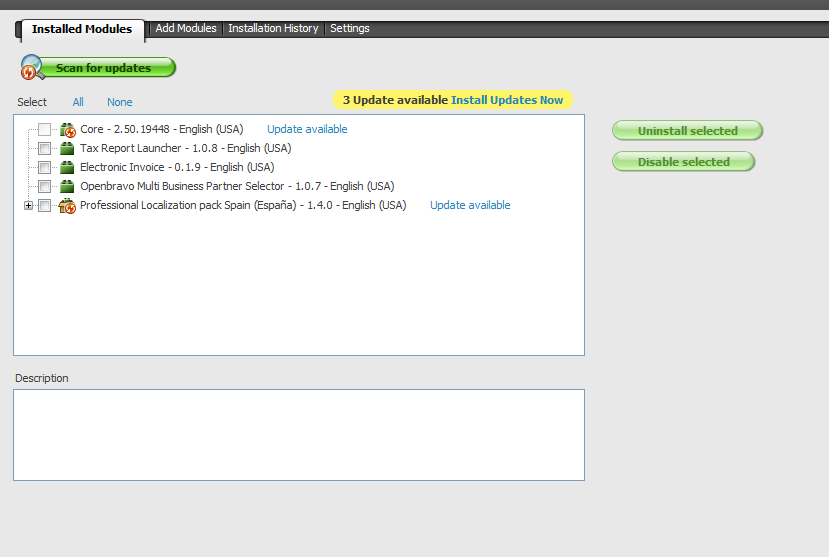Click the Tax Report Launcher module icon
Screen dimensions: 829x557
tap(67, 148)
